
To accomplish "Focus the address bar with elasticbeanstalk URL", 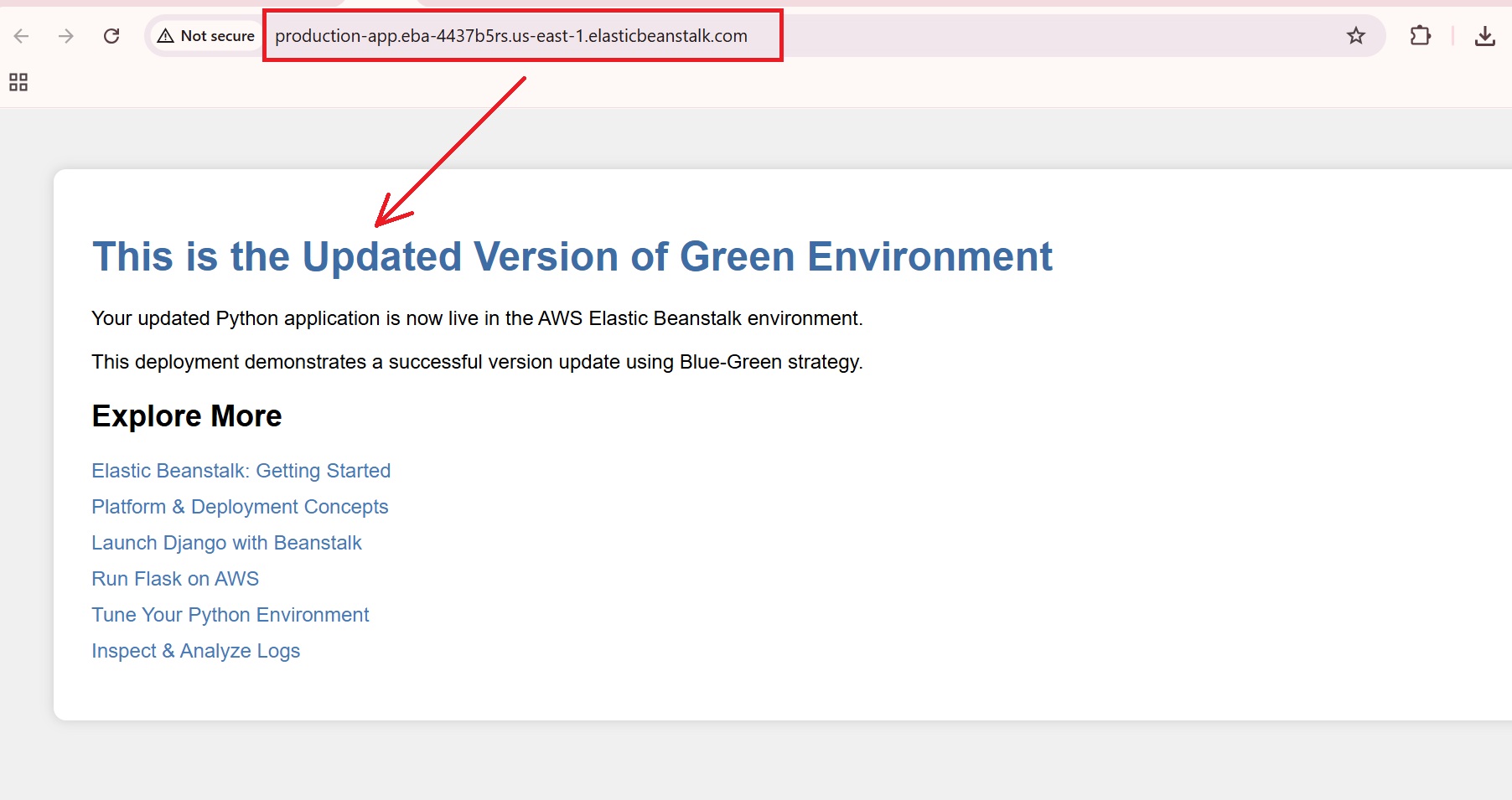I will 511,36.
